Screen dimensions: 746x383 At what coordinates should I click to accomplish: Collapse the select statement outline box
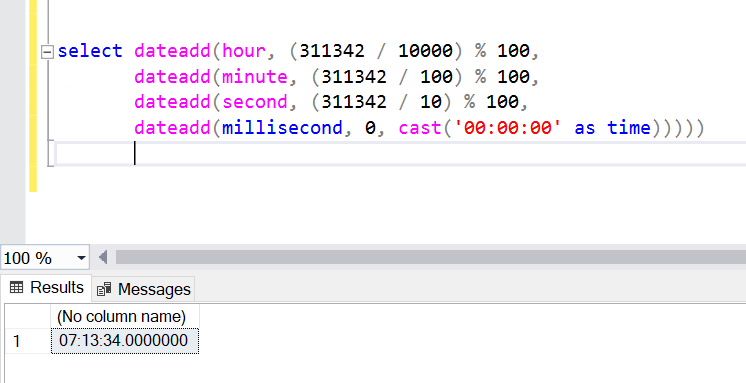point(47,51)
